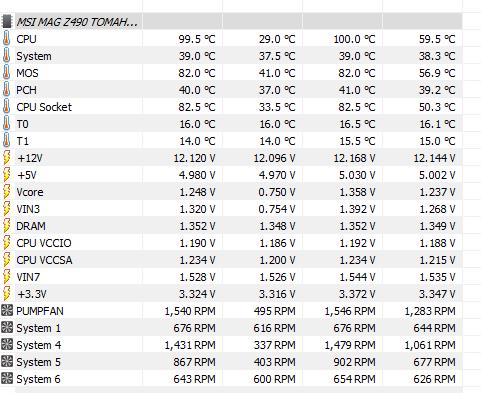Select the +12V voltage label
Screen dimensions: 481x393
click(30, 158)
